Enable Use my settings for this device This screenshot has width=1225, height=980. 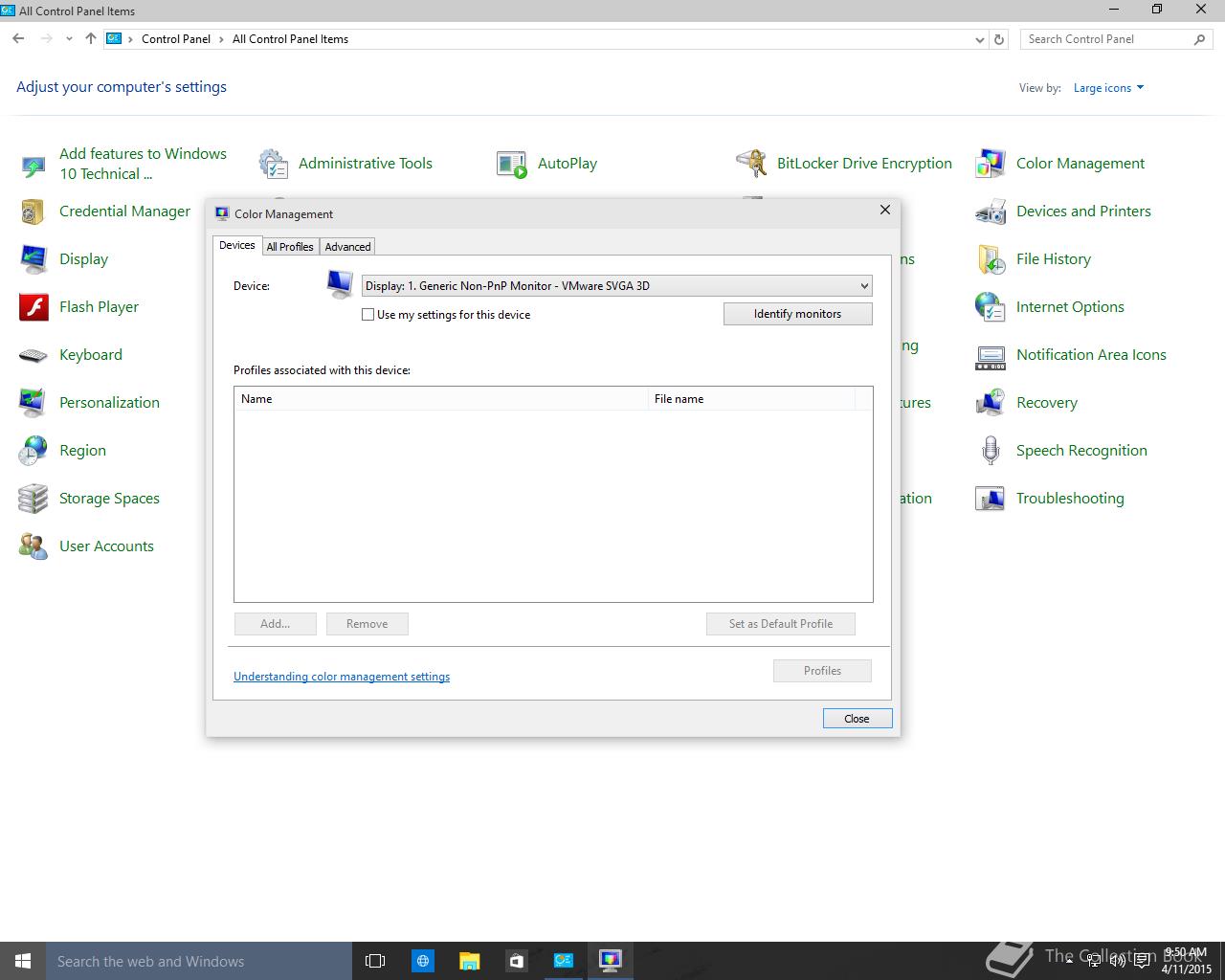point(367,314)
